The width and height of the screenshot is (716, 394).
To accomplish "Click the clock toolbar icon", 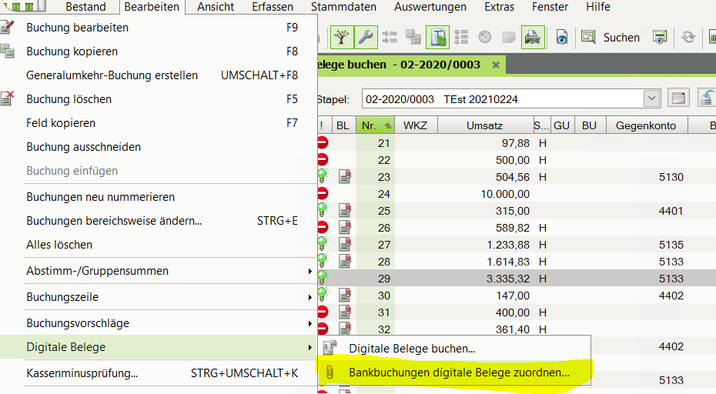I will [x=485, y=37].
